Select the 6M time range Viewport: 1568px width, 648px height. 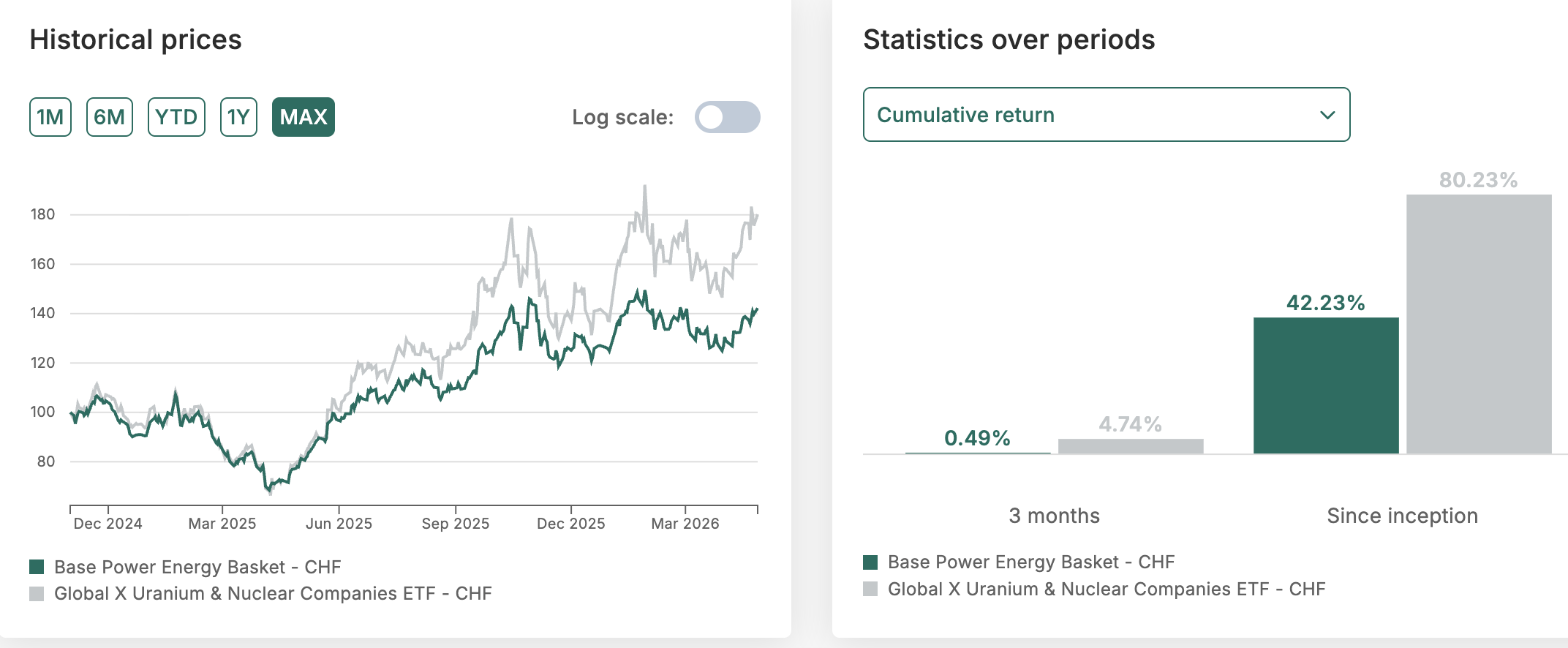(x=110, y=117)
